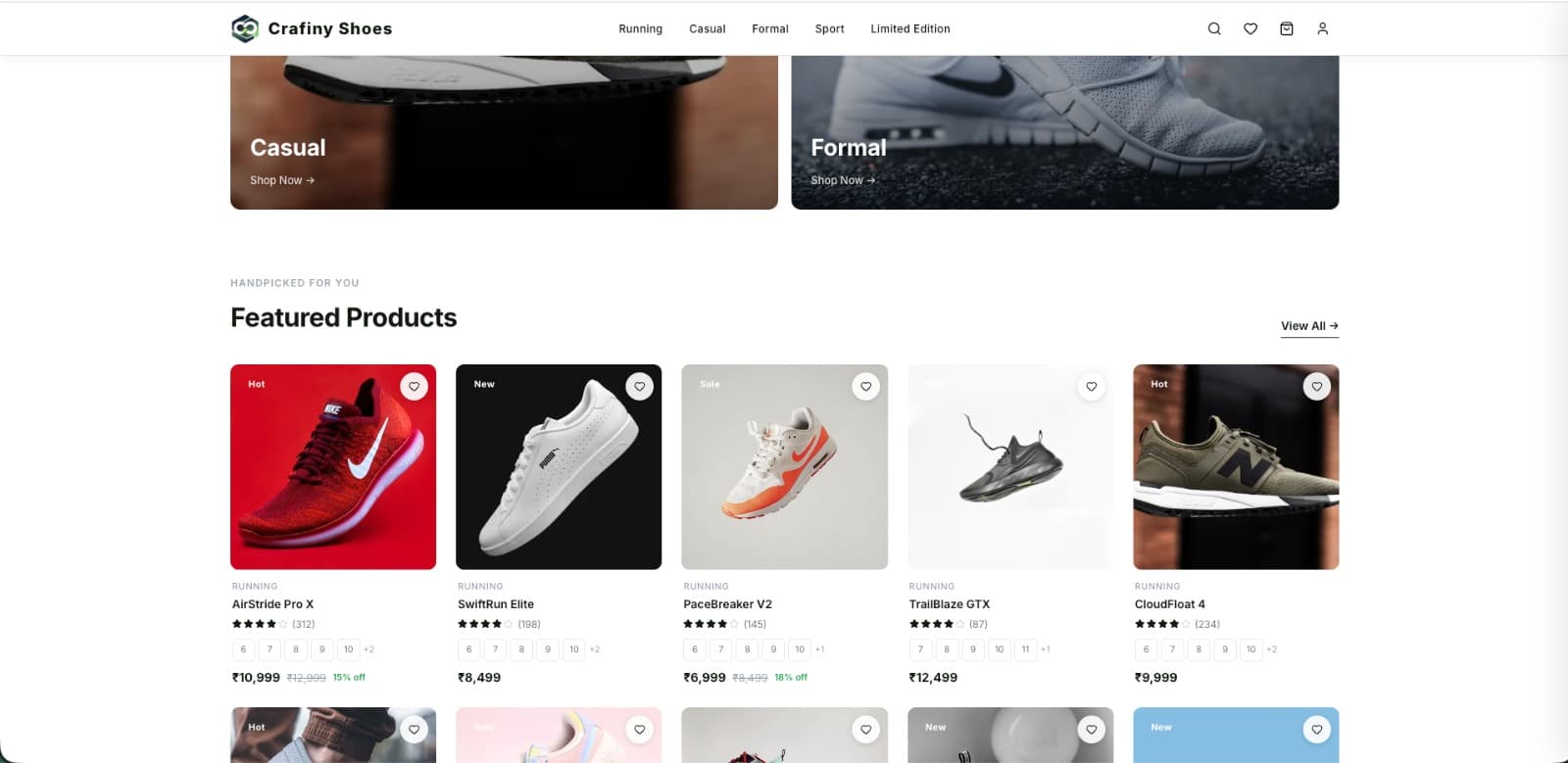Open the Limited Edition menu item

coord(909,28)
